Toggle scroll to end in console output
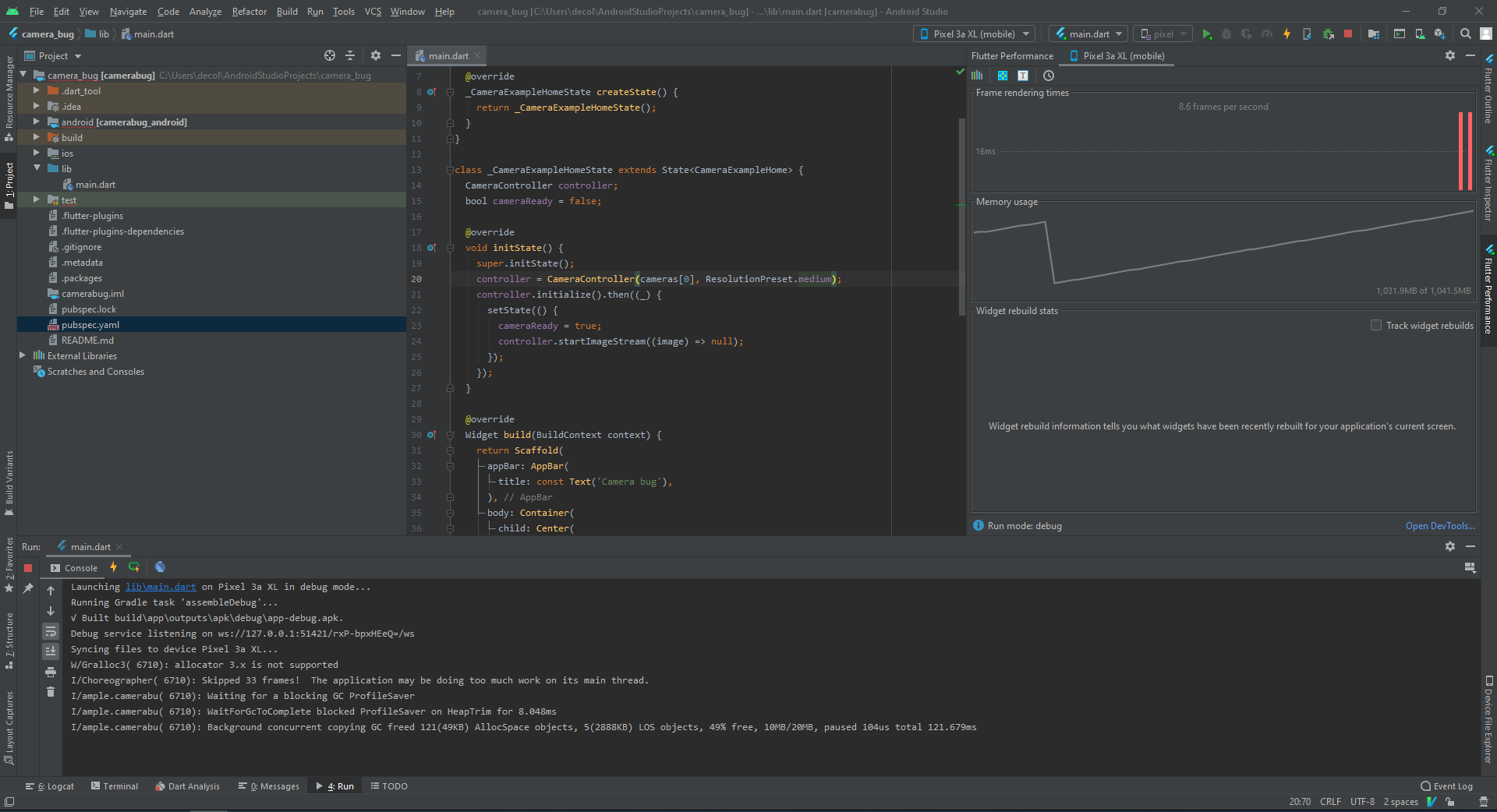 click(51, 649)
